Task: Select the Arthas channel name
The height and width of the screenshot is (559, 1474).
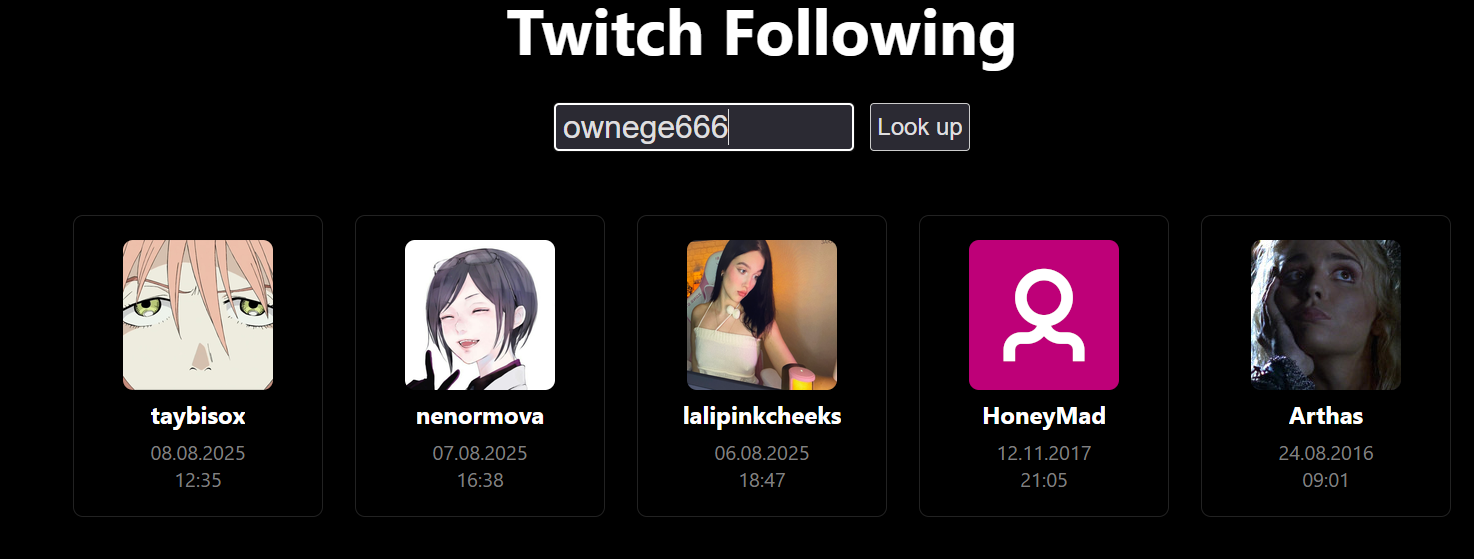Action: point(1326,416)
